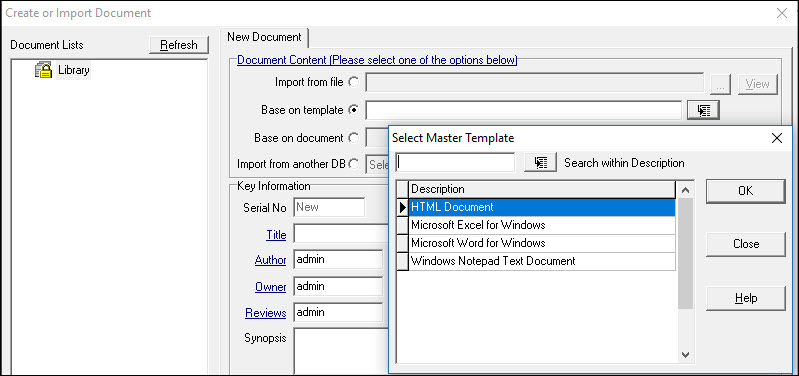
Task: Click the Description column header
Action: (x=542, y=189)
